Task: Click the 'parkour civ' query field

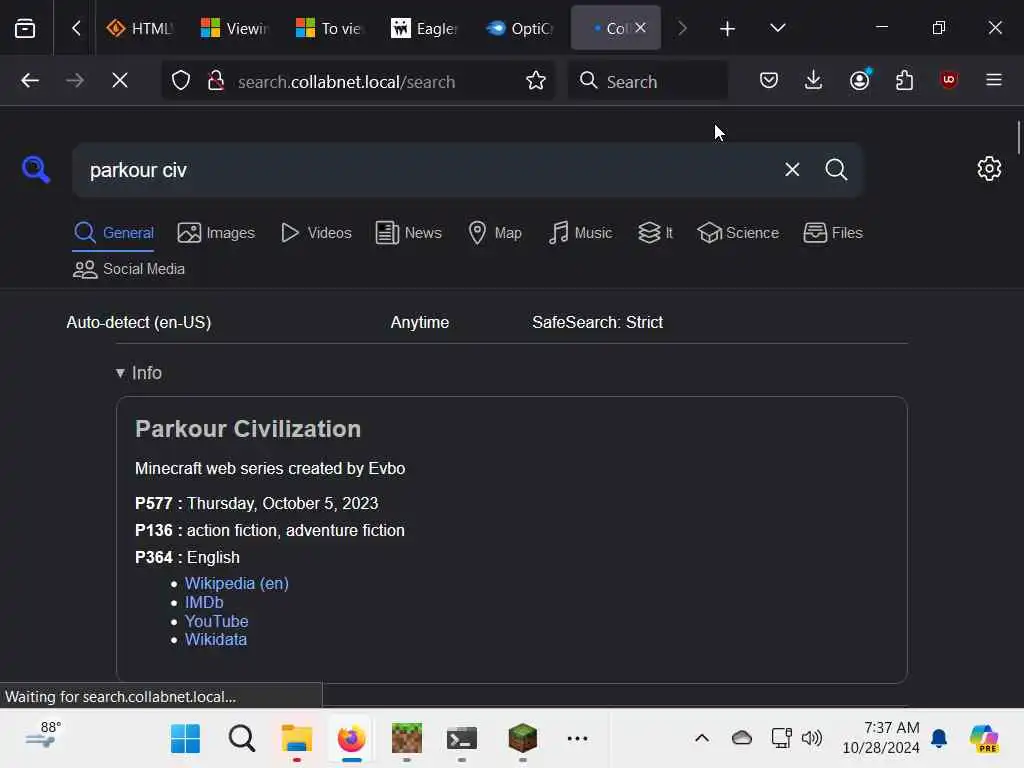Action: [424, 170]
